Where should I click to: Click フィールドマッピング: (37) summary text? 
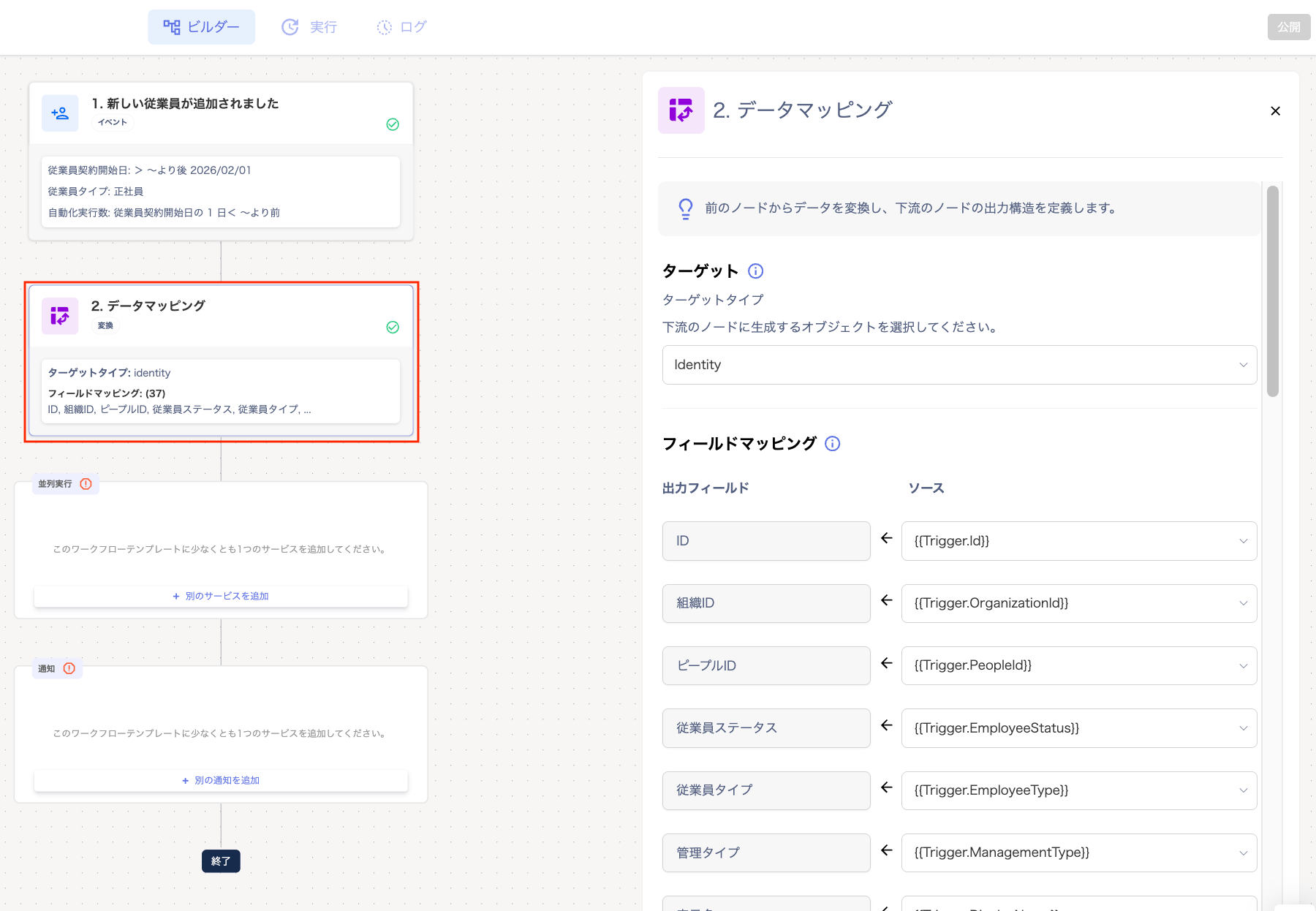pyautogui.click(x=107, y=393)
